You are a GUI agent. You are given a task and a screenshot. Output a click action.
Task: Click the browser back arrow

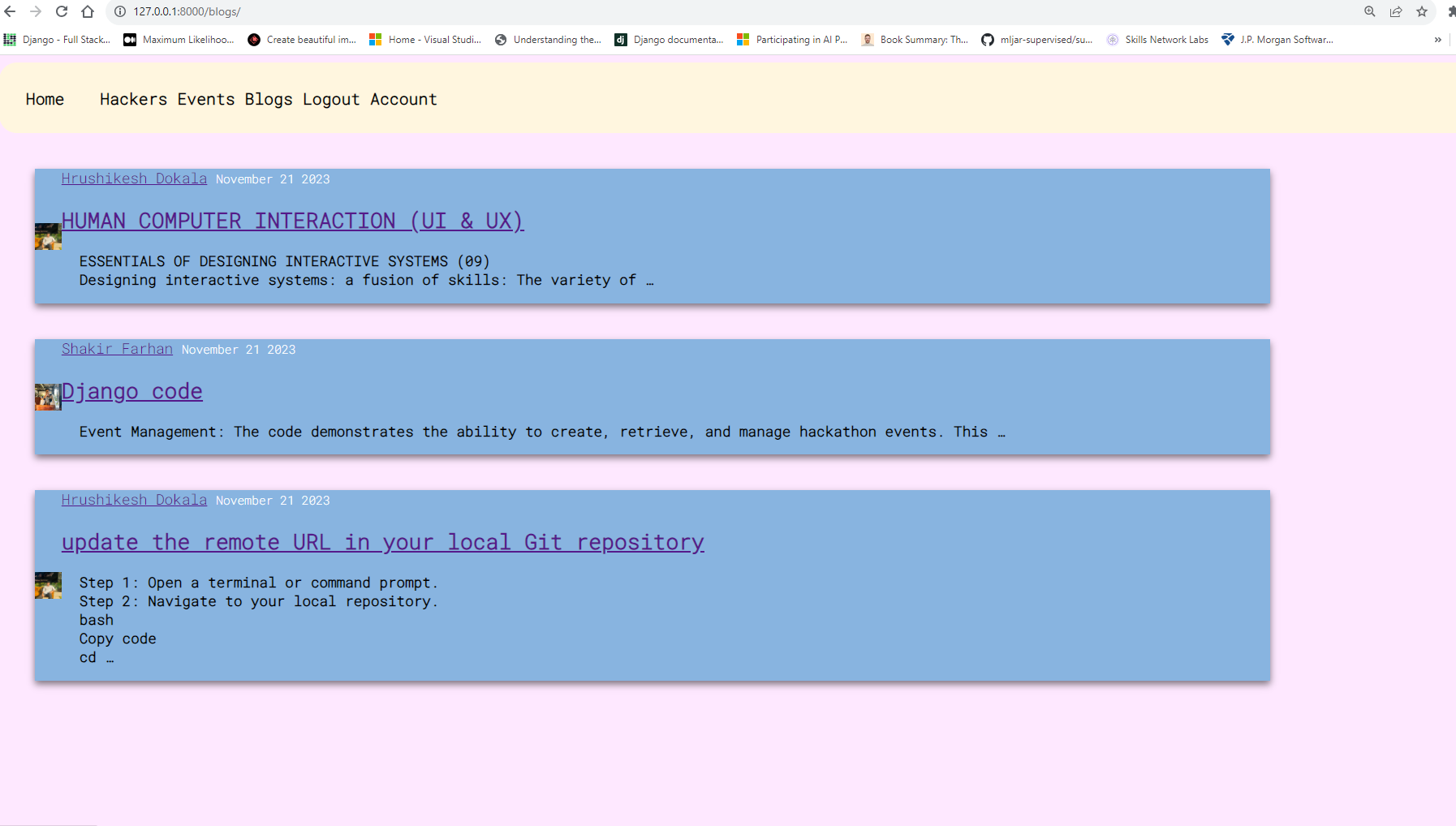pos(11,11)
